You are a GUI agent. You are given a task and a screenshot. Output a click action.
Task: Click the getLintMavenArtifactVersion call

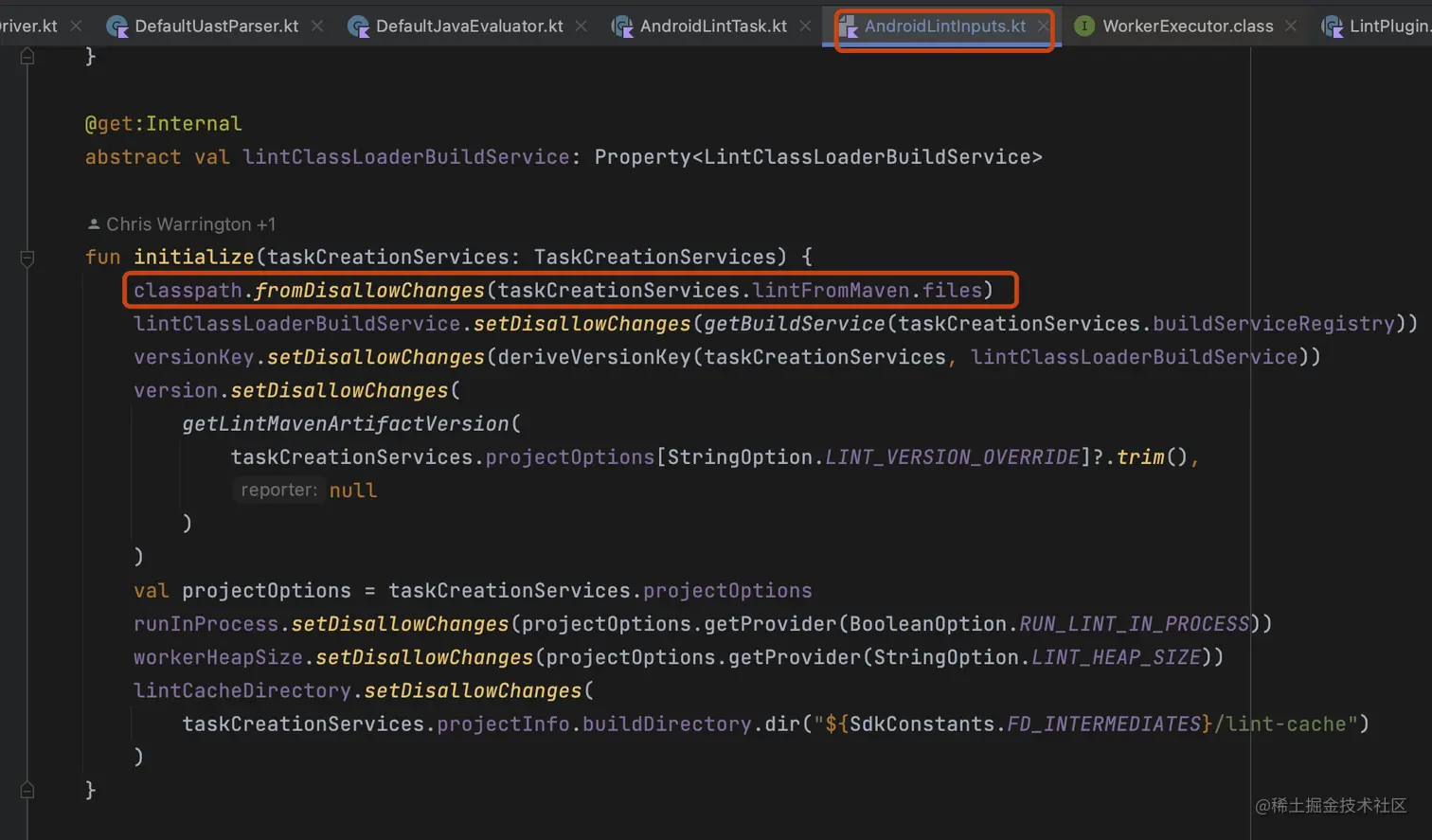[346, 423]
